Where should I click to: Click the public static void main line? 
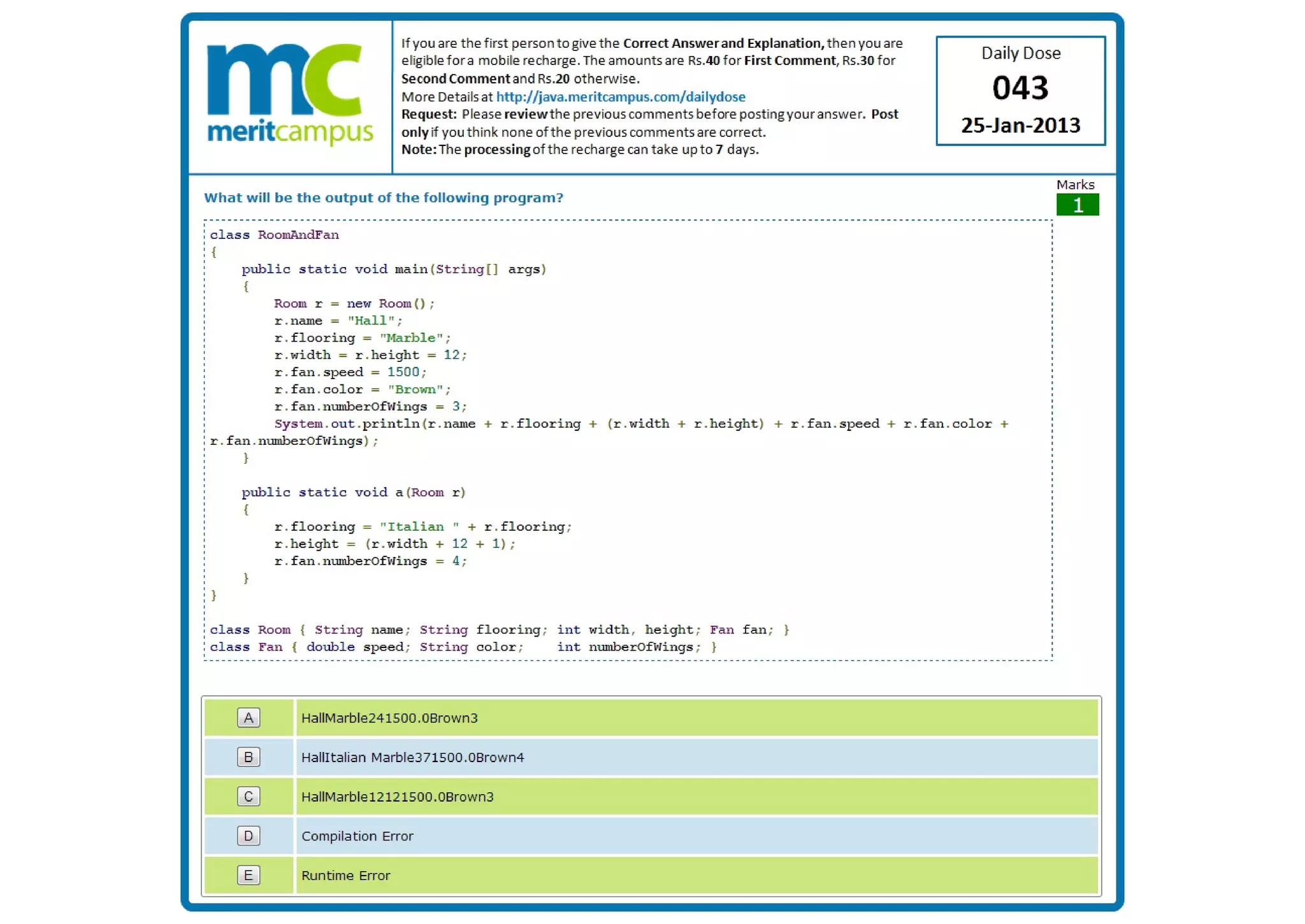coord(393,269)
